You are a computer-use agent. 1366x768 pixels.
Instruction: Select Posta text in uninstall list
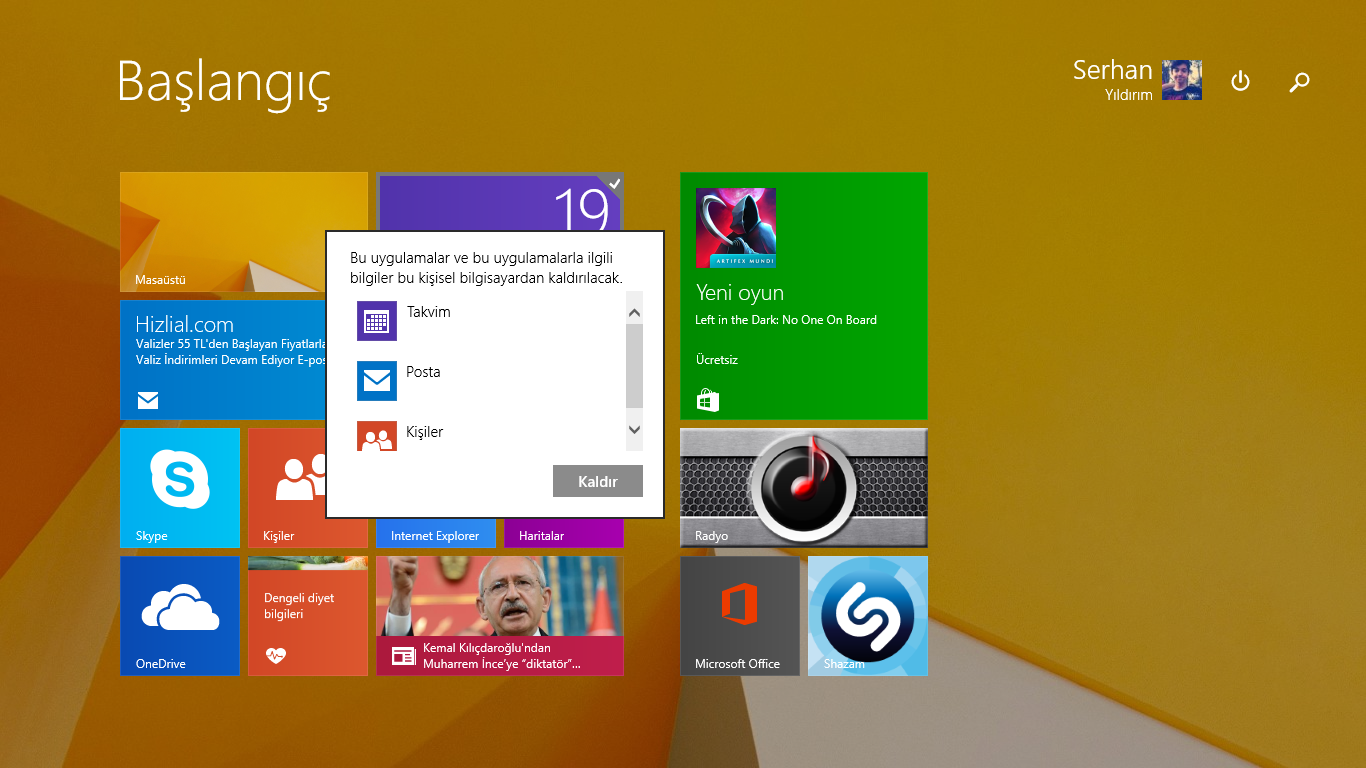[423, 372]
